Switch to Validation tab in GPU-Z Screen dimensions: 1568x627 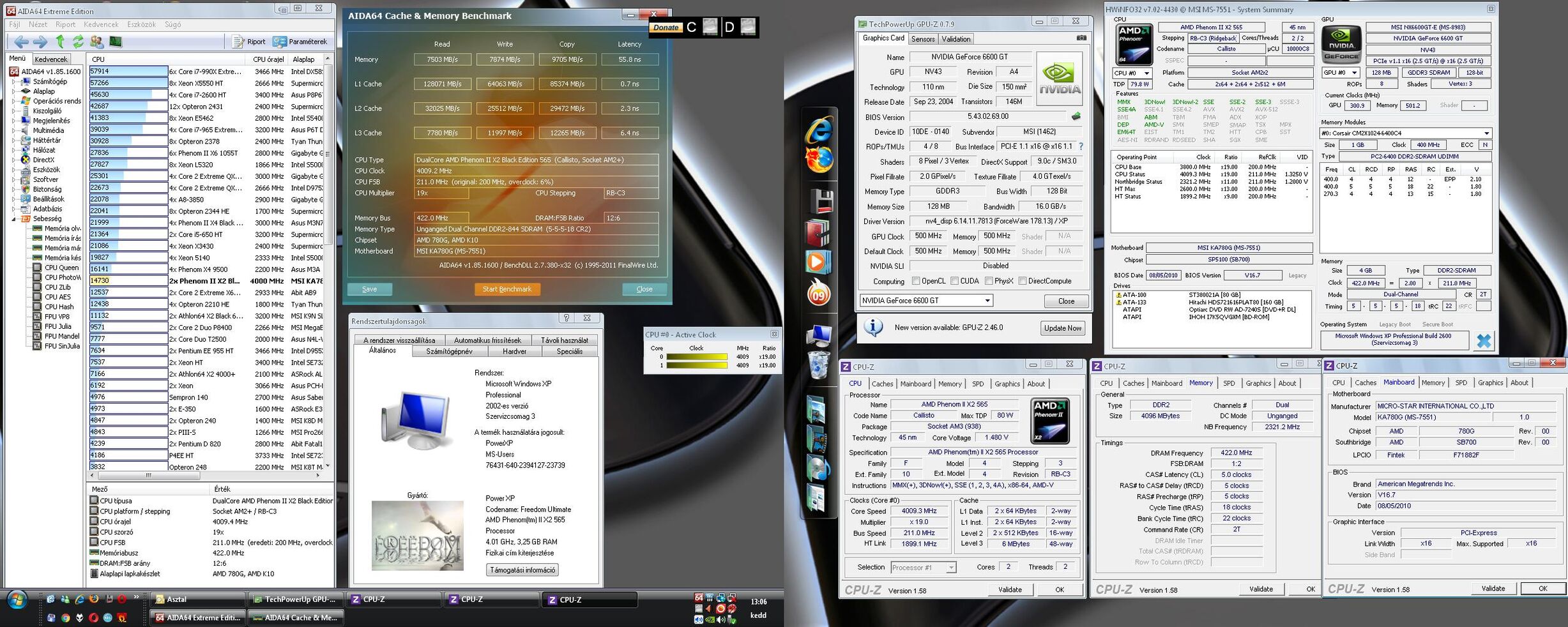tap(956, 39)
